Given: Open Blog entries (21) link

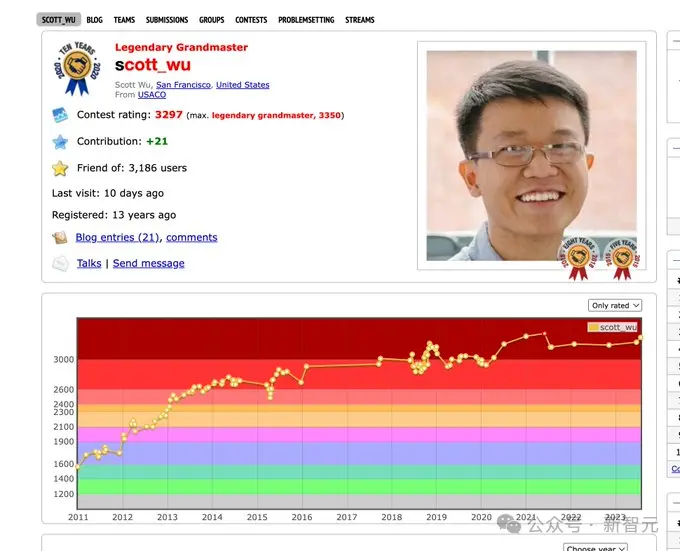Looking at the screenshot, I should point(117,238).
